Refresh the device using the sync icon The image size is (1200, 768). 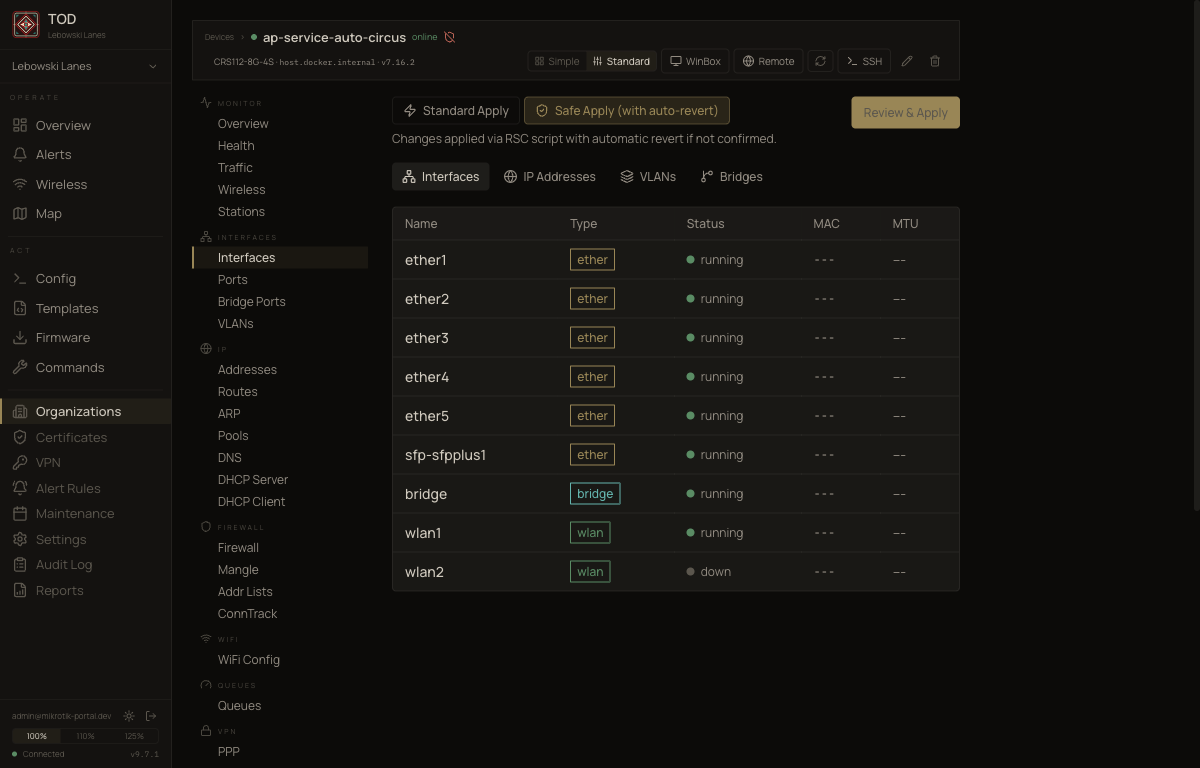coord(820,61)
